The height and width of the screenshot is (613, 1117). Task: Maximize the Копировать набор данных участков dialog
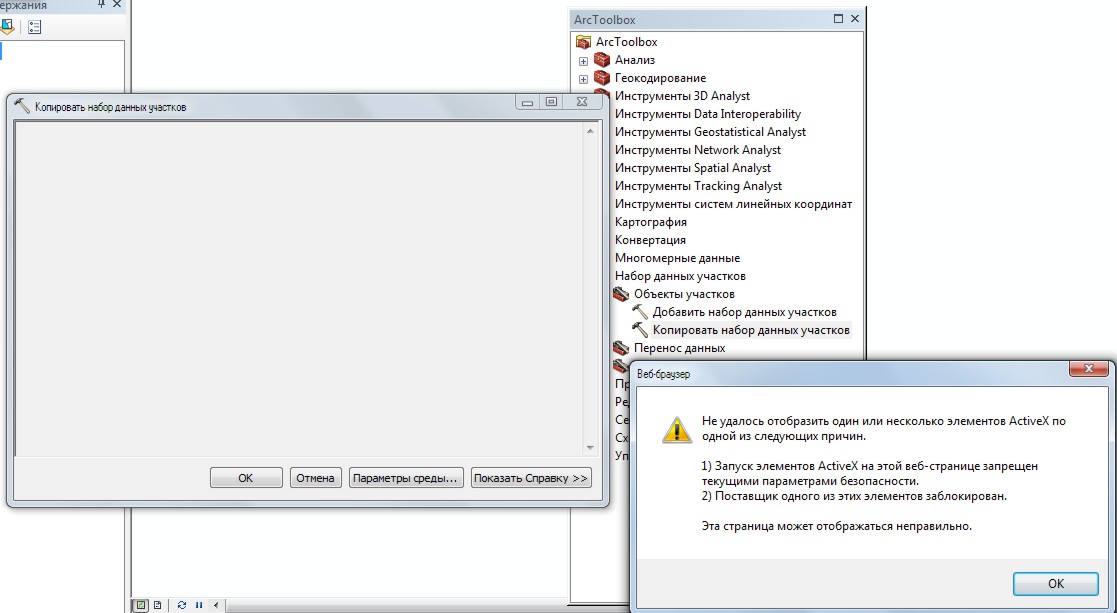pos(551,103)
